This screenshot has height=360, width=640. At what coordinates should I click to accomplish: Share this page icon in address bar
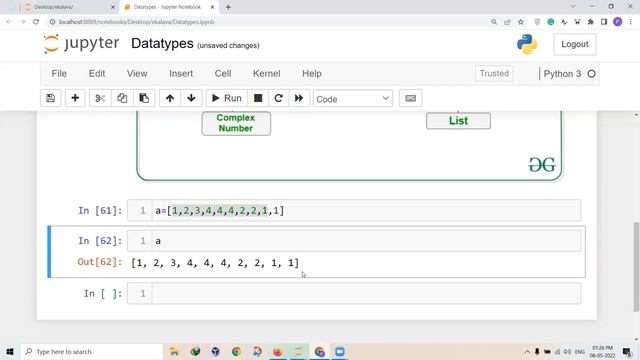(x=507, y=22)
